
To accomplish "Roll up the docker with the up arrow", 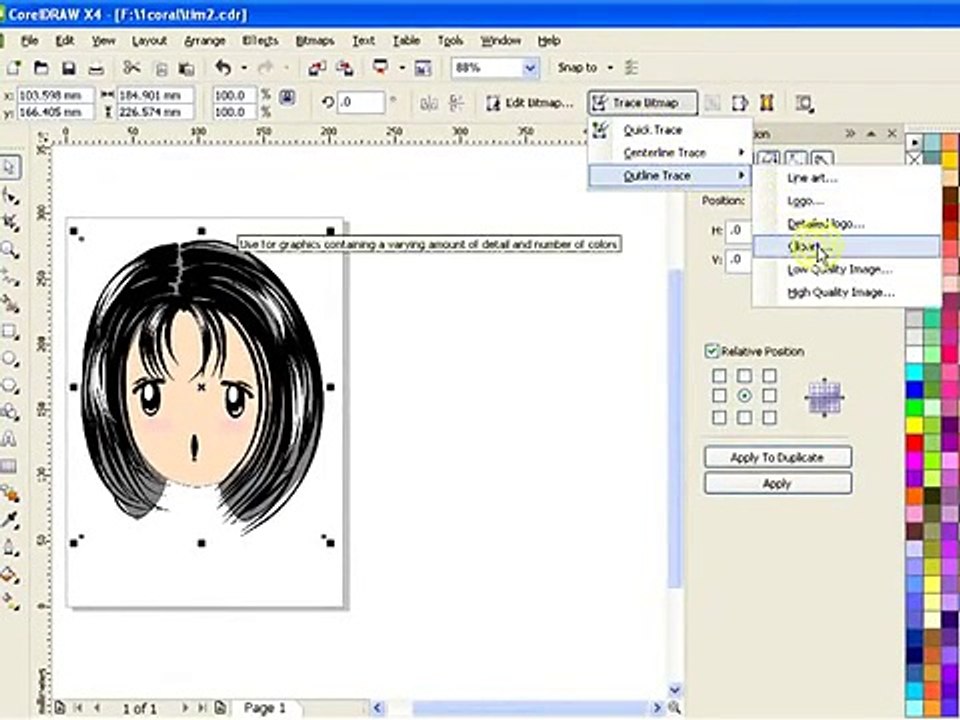I will 871,133.
